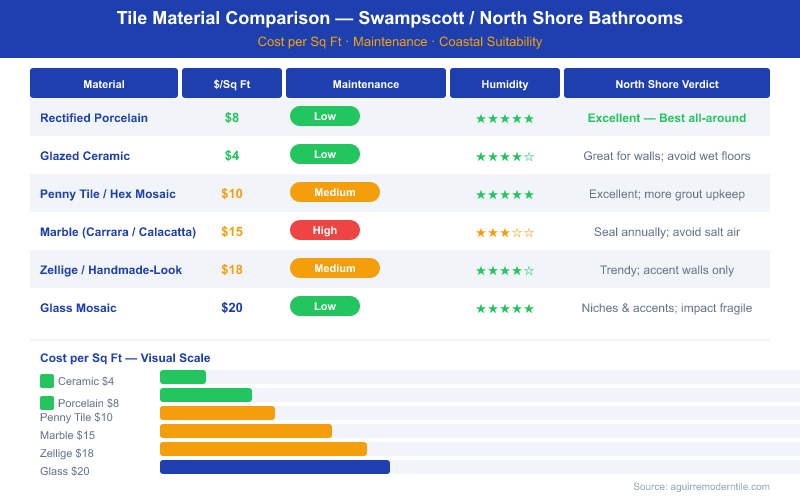Viewport: 800px width, 500px height.
Task: Click the Low badge in Glass Mosaic row
Action: [x=324, y=306]
